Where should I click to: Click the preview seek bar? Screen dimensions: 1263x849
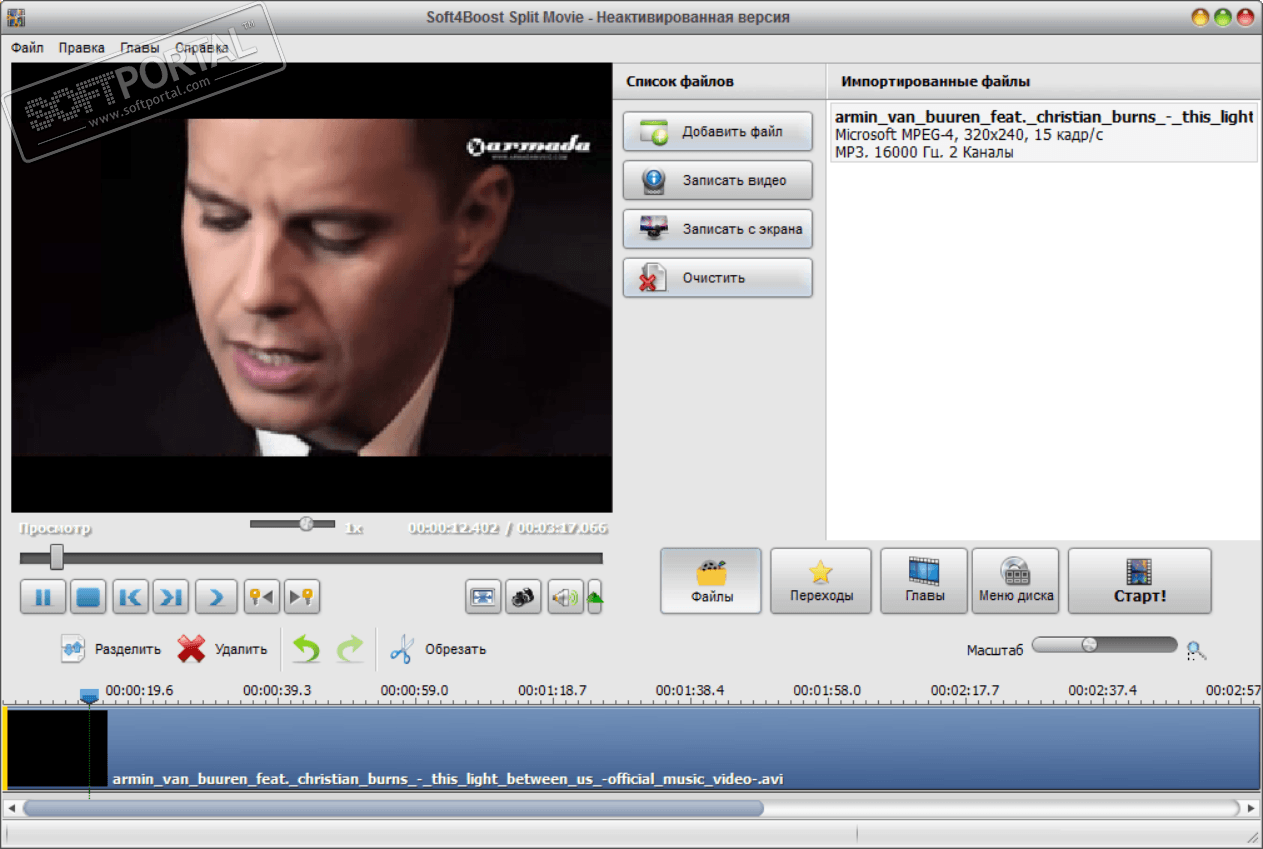click(x=311, y=558)
